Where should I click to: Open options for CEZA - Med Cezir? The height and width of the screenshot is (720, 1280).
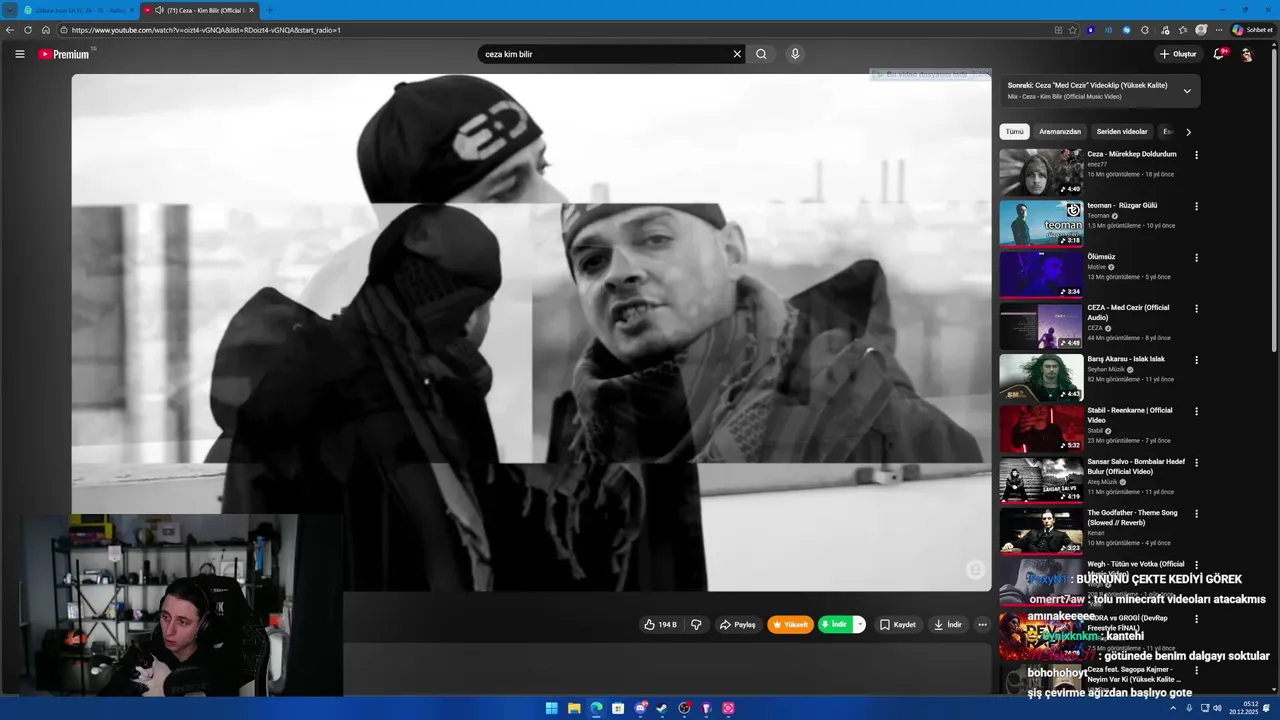pos(1196,308)
